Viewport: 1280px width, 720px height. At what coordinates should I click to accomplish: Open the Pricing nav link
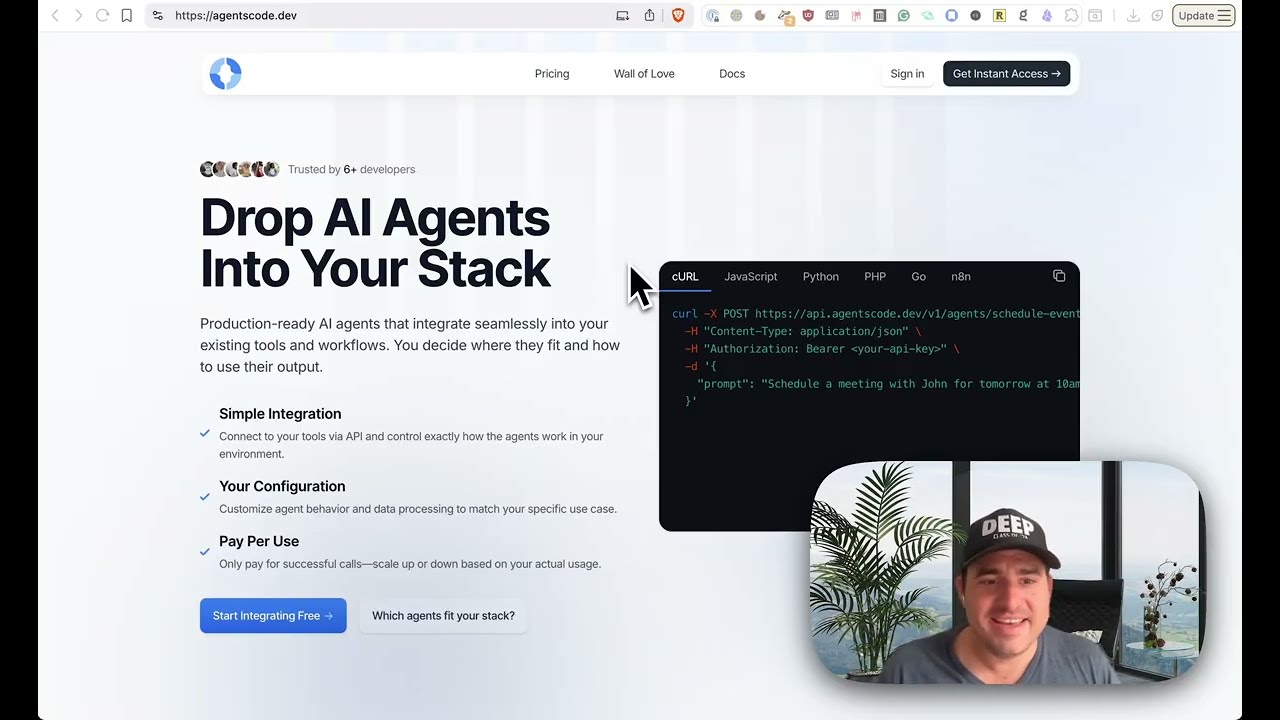[x=552, y=73]
